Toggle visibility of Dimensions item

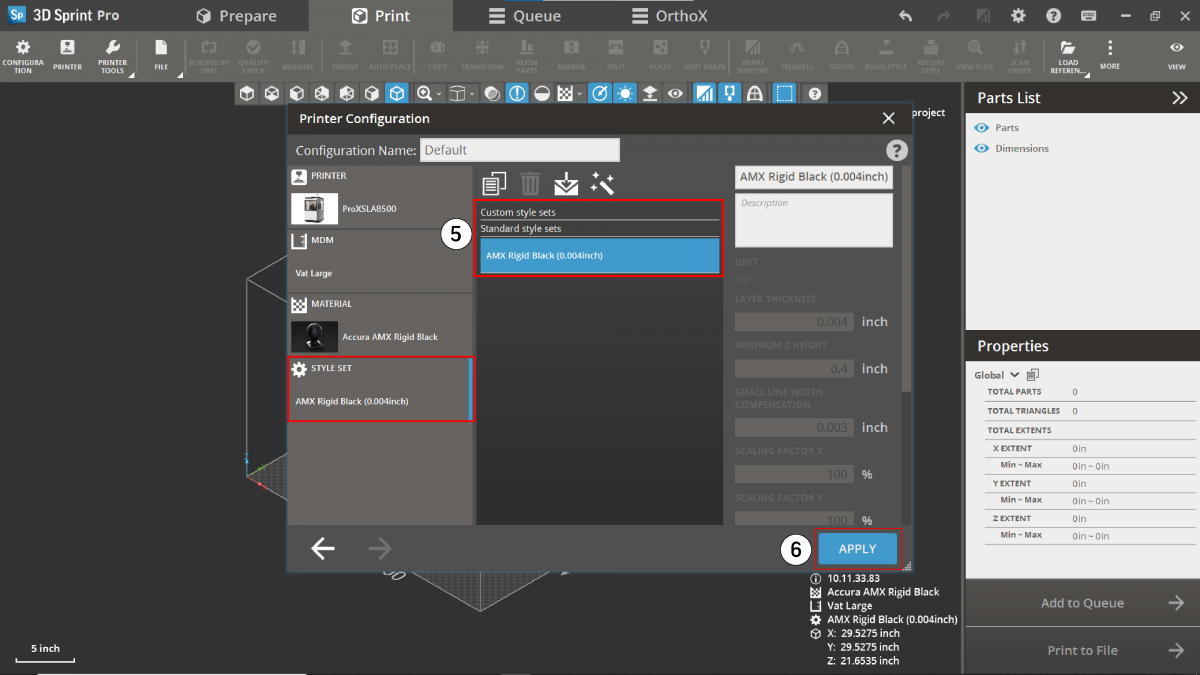tap(981, 148)
